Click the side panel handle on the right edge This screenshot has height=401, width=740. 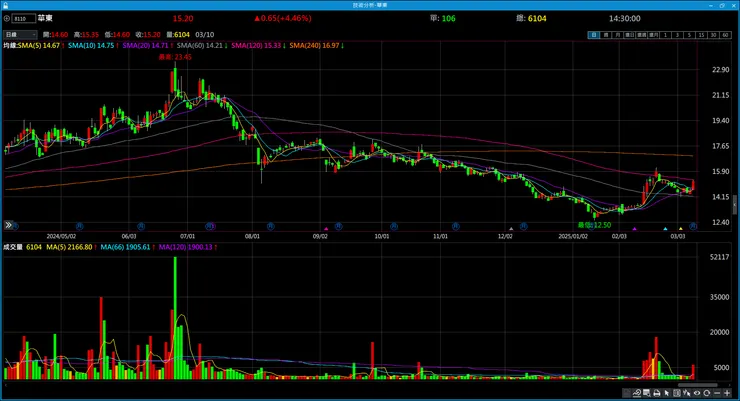(734, 205)
